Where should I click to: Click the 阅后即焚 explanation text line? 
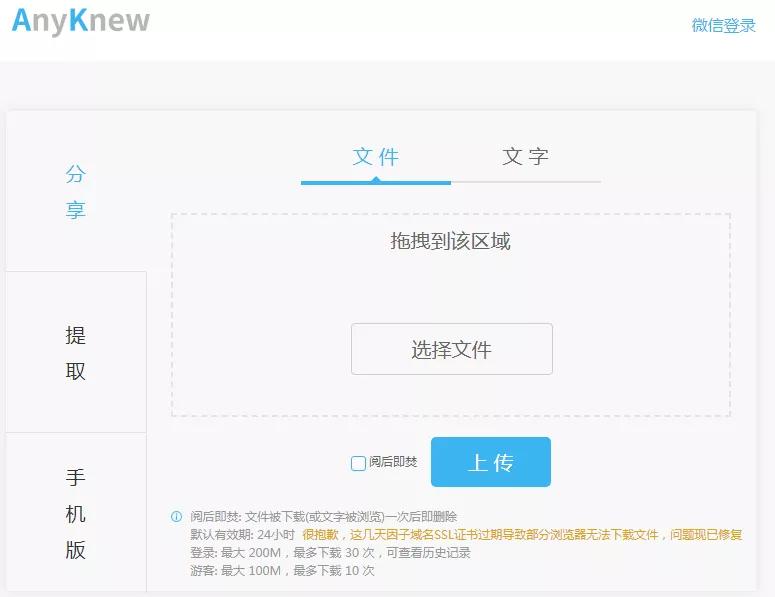pyautogui.click(x=323, y=517)
